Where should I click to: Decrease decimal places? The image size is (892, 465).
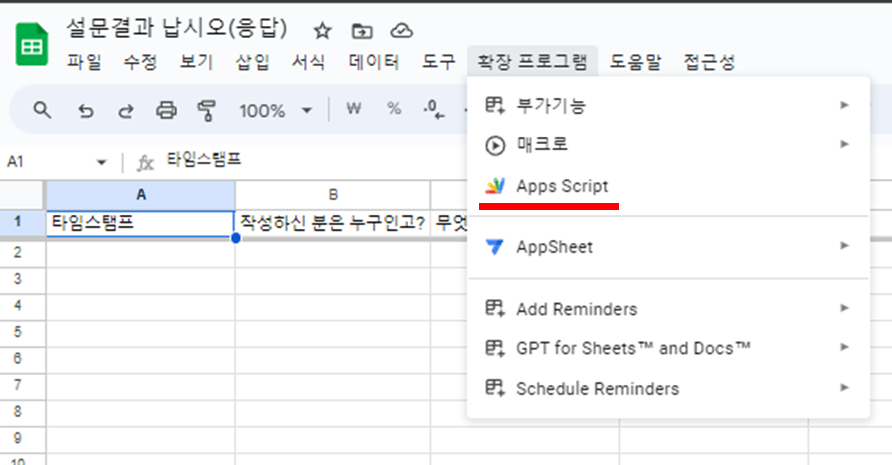coord(434,109)
